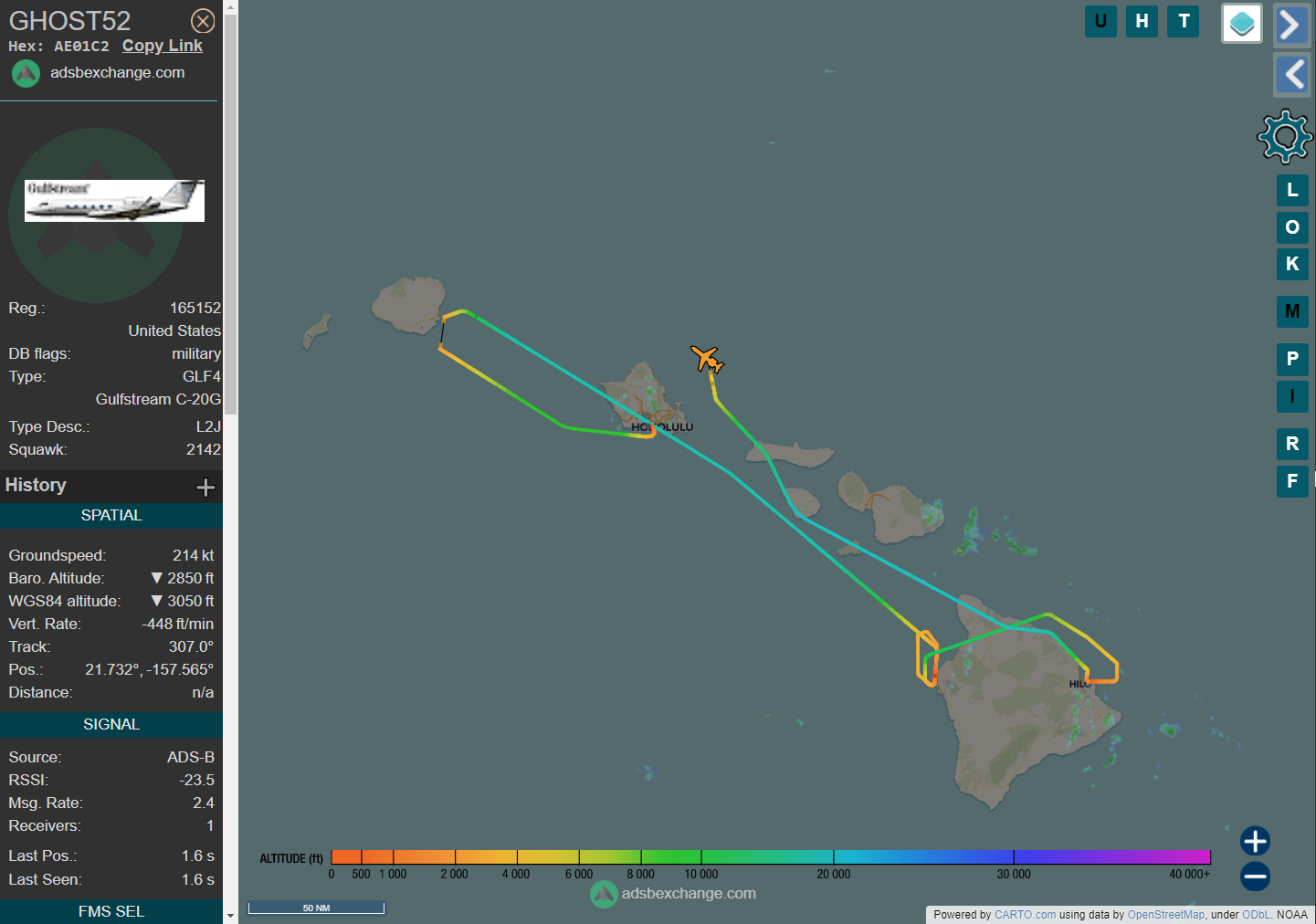This screenshot has width=1316, height=924.
Task: Click the military DB flags value
Action: point(196,354)
